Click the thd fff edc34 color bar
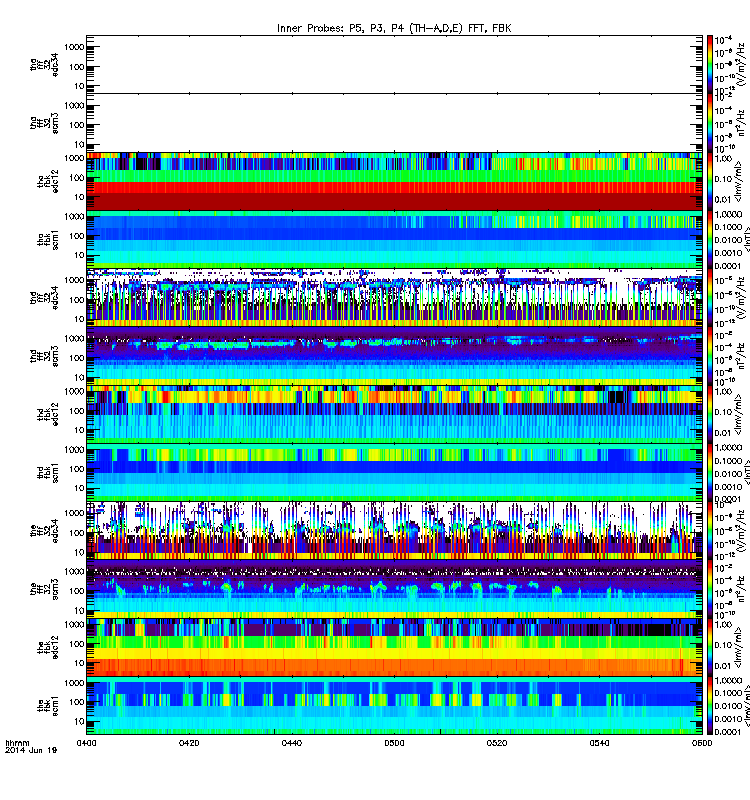This screenshot has height=800, width=750. [x=710, y=297]
